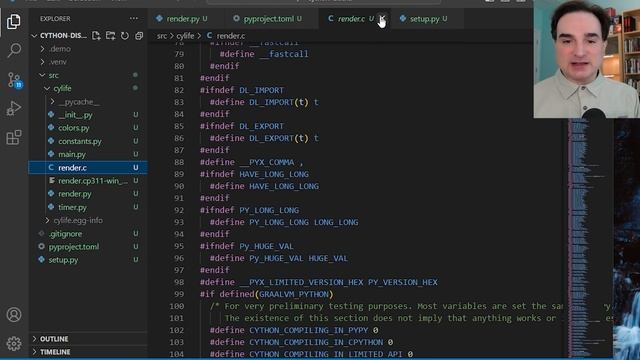The height and width of the screenshot is (360, 640).
Task: Create a new file in Explorer
Action: point(96,36)
